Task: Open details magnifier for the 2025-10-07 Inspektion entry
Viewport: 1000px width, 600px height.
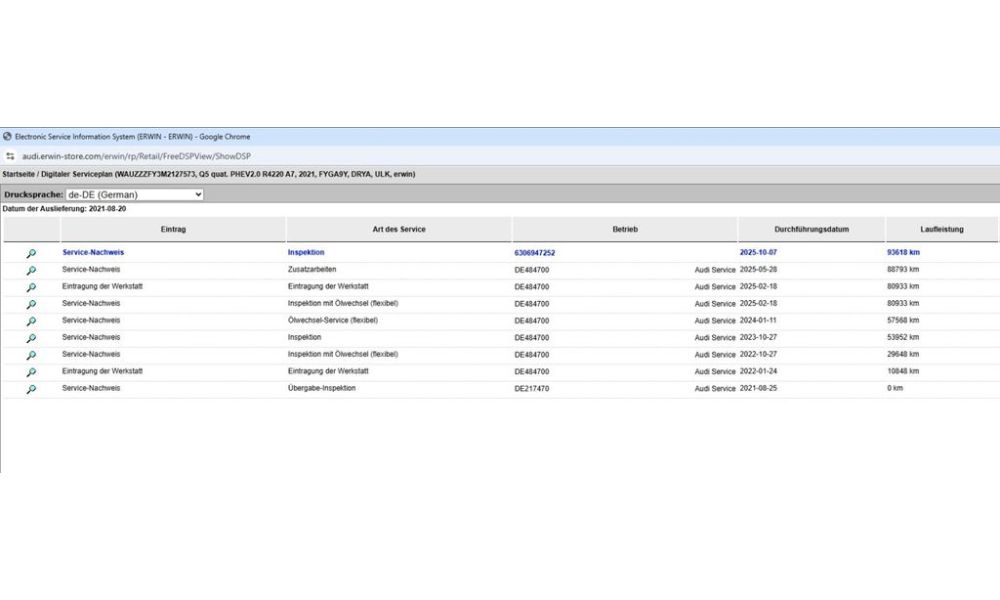Action: pos(31,254)
